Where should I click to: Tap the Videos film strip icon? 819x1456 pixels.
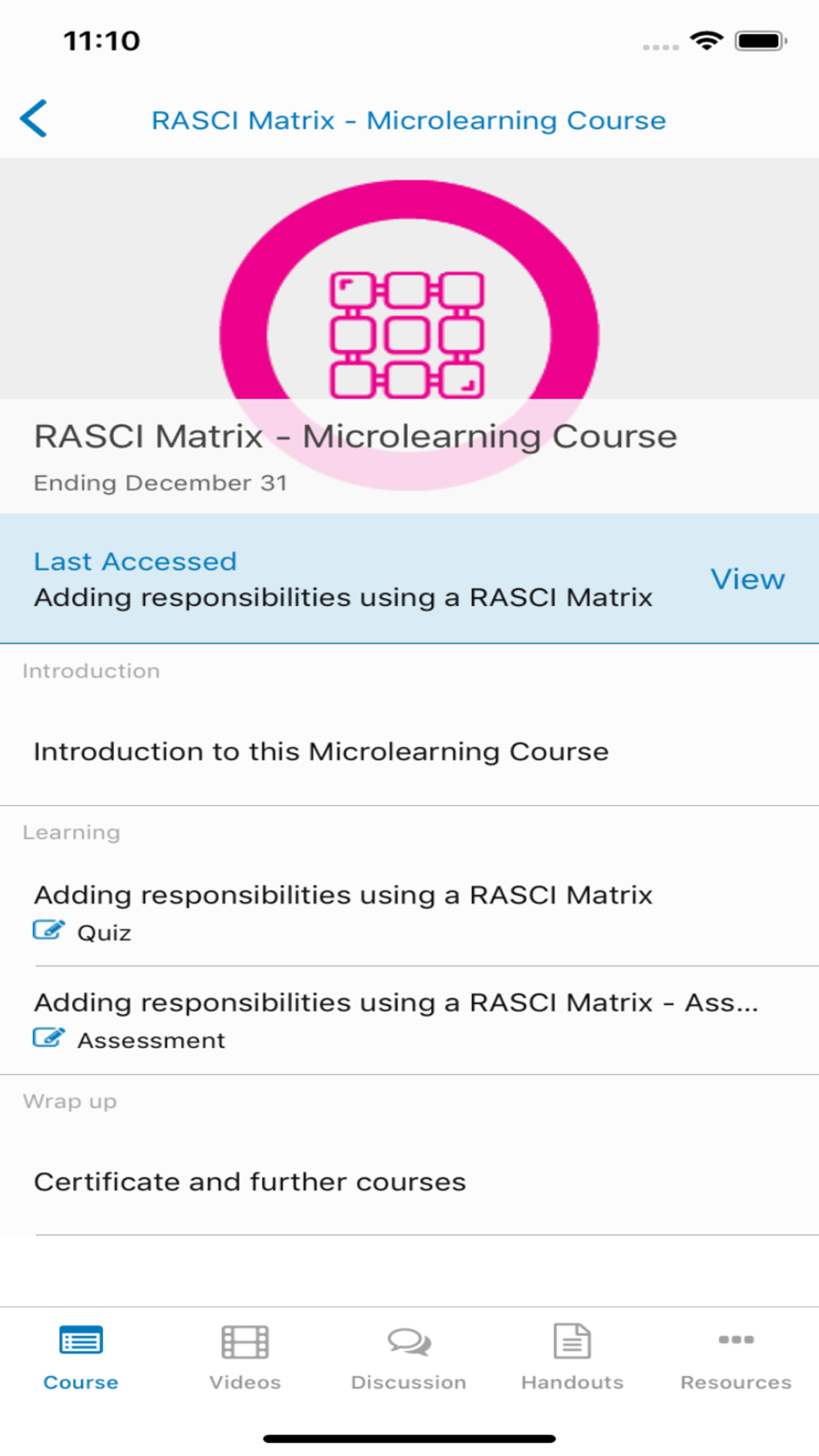245,1341
